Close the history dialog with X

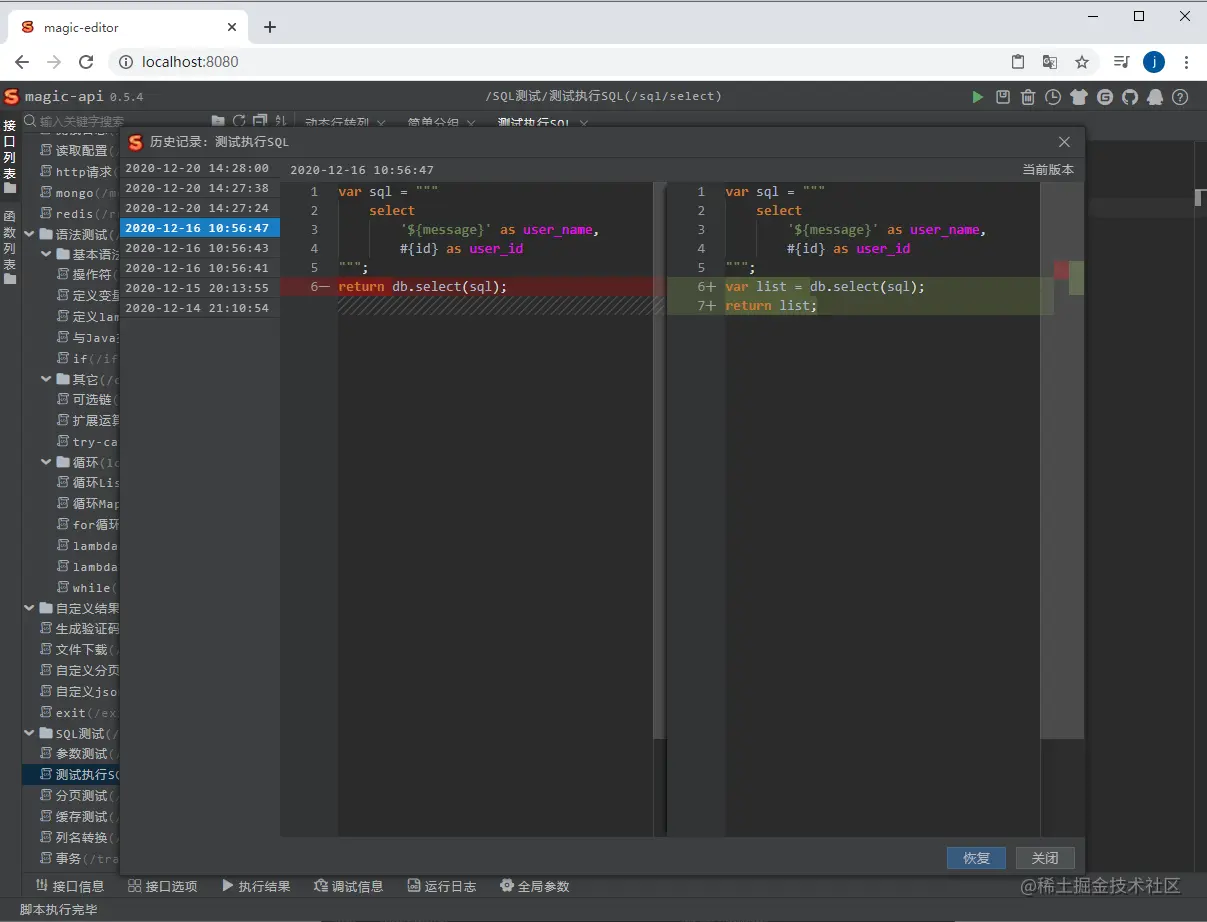point(1064,142)
